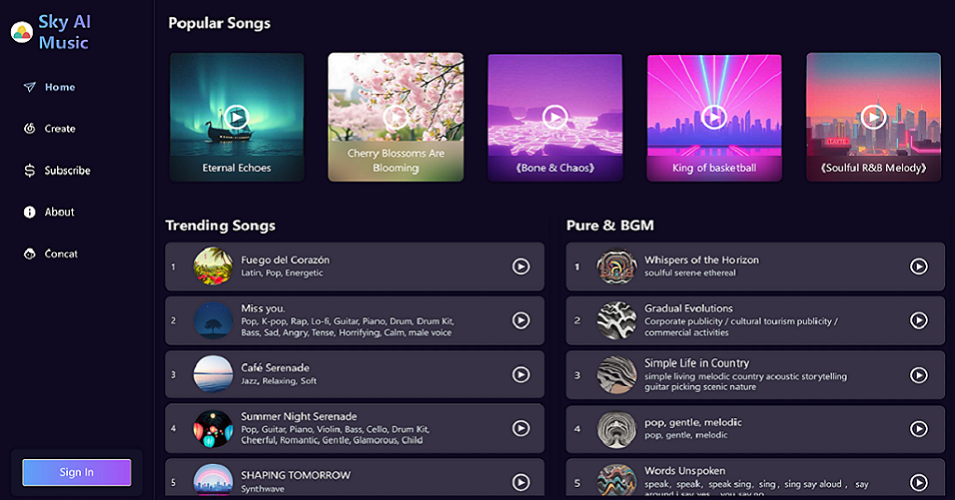This screenshot has width=955, height=500.
Task: Open the Subscribe section
Action: tap(67, 171)
